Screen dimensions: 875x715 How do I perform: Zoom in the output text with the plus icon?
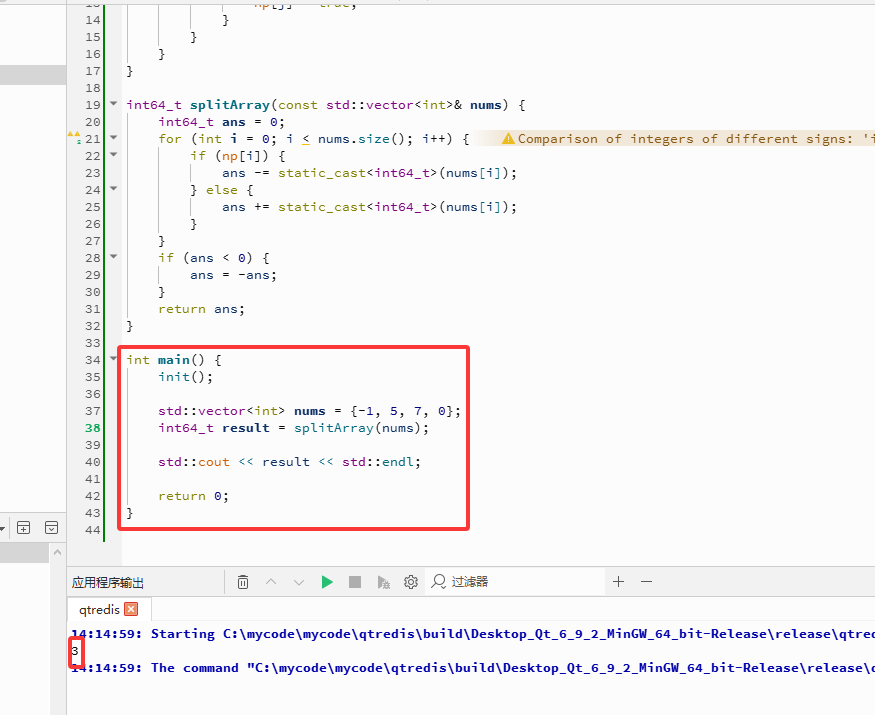pyautogui.click(x=618, y=582)
